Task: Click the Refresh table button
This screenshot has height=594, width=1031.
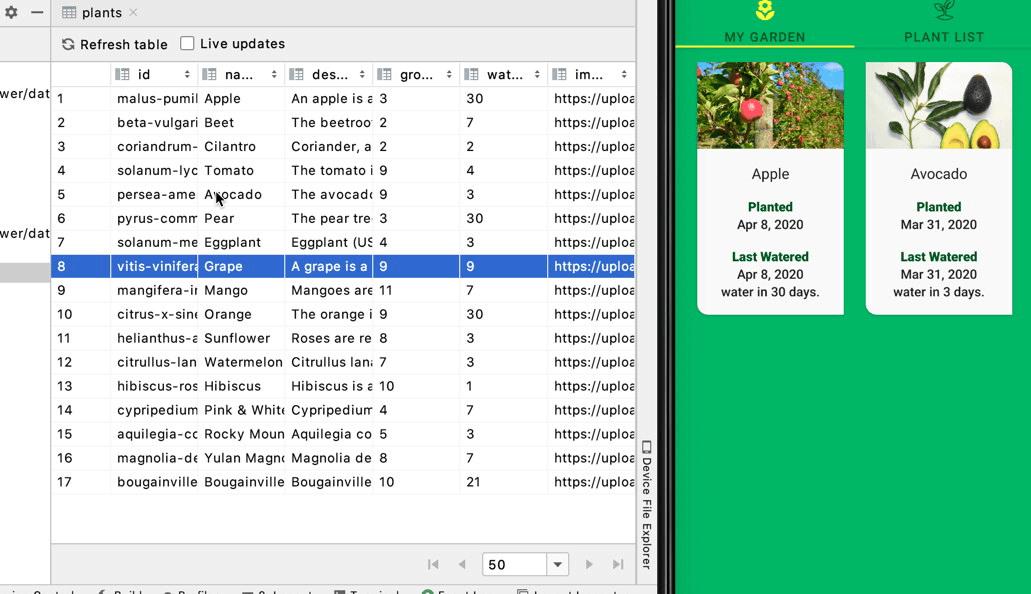Action: [x=113, y=44]
